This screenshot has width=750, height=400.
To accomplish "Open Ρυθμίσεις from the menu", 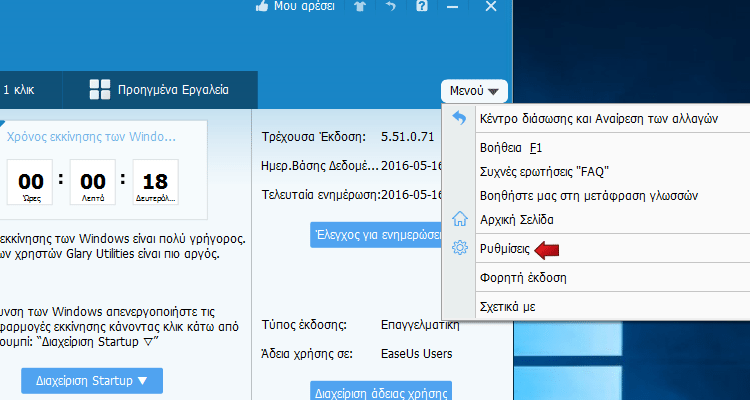I will click(505, 249).
